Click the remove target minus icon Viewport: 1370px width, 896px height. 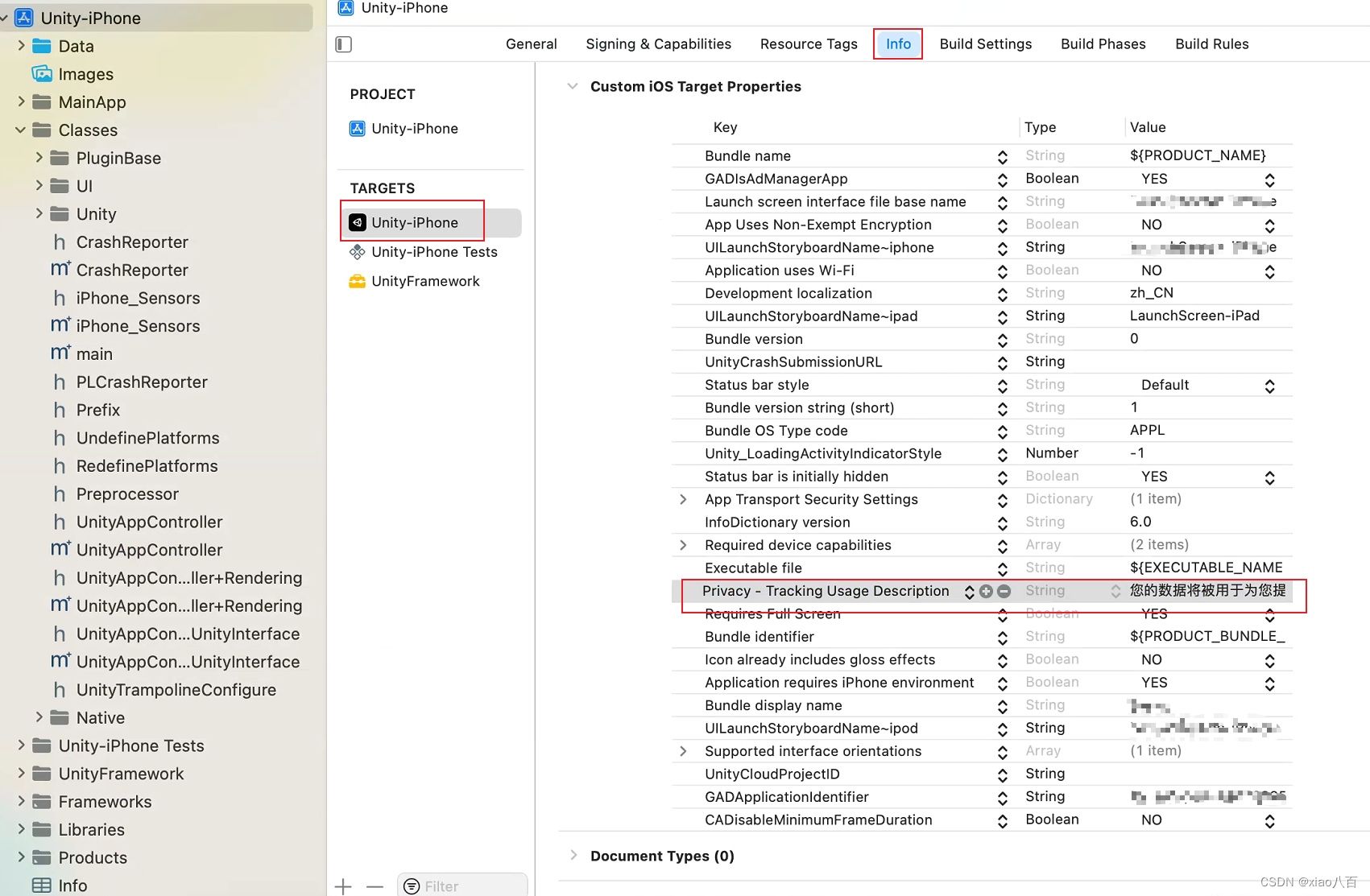tap(375, 886)
